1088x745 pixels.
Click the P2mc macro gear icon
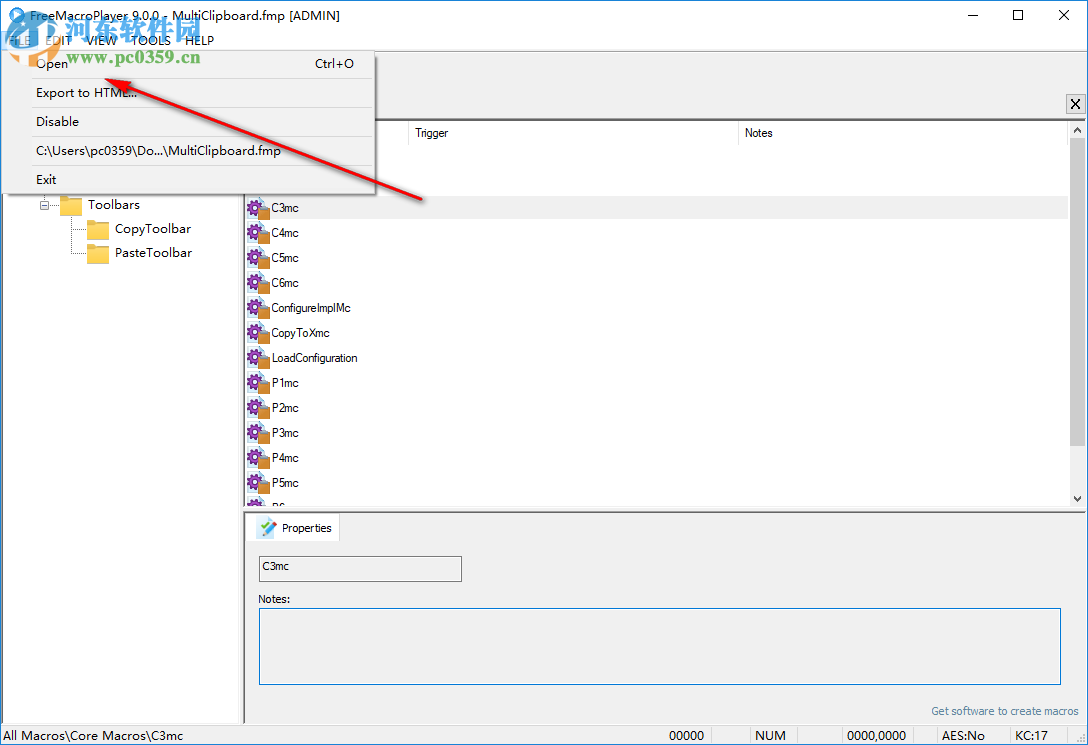point(258,408)
